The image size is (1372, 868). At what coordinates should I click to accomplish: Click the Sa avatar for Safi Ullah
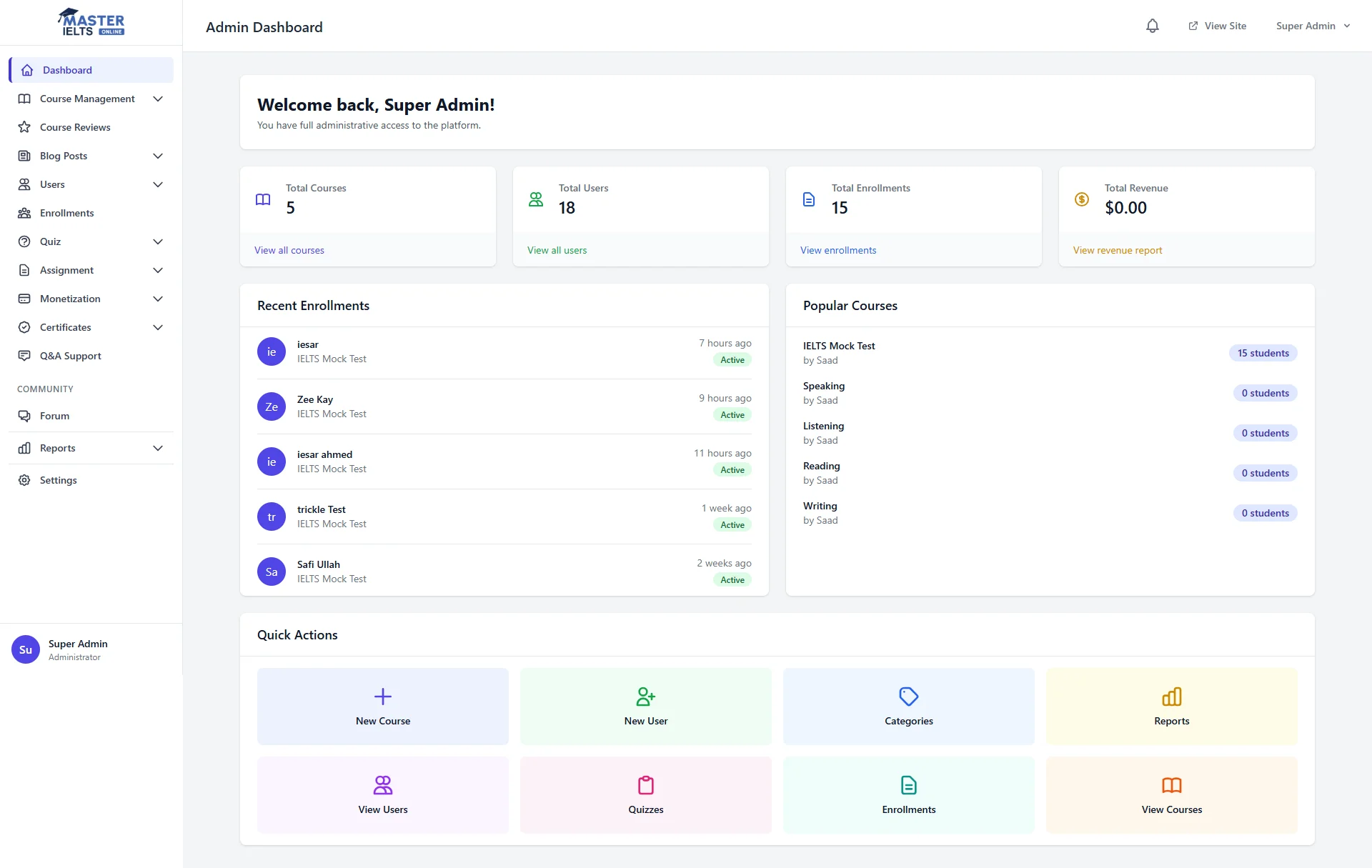(272, 572)
